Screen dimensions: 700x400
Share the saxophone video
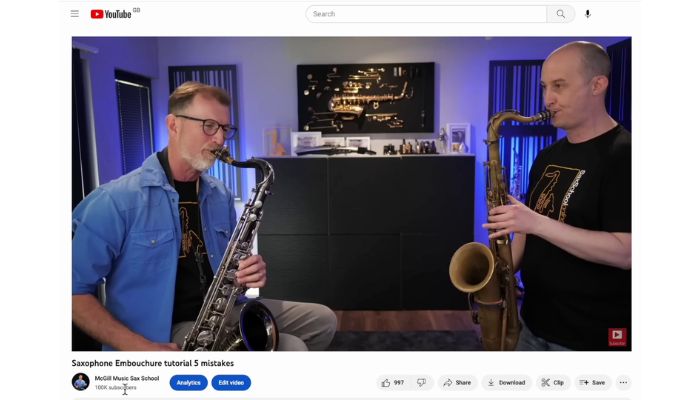[457, 382]
